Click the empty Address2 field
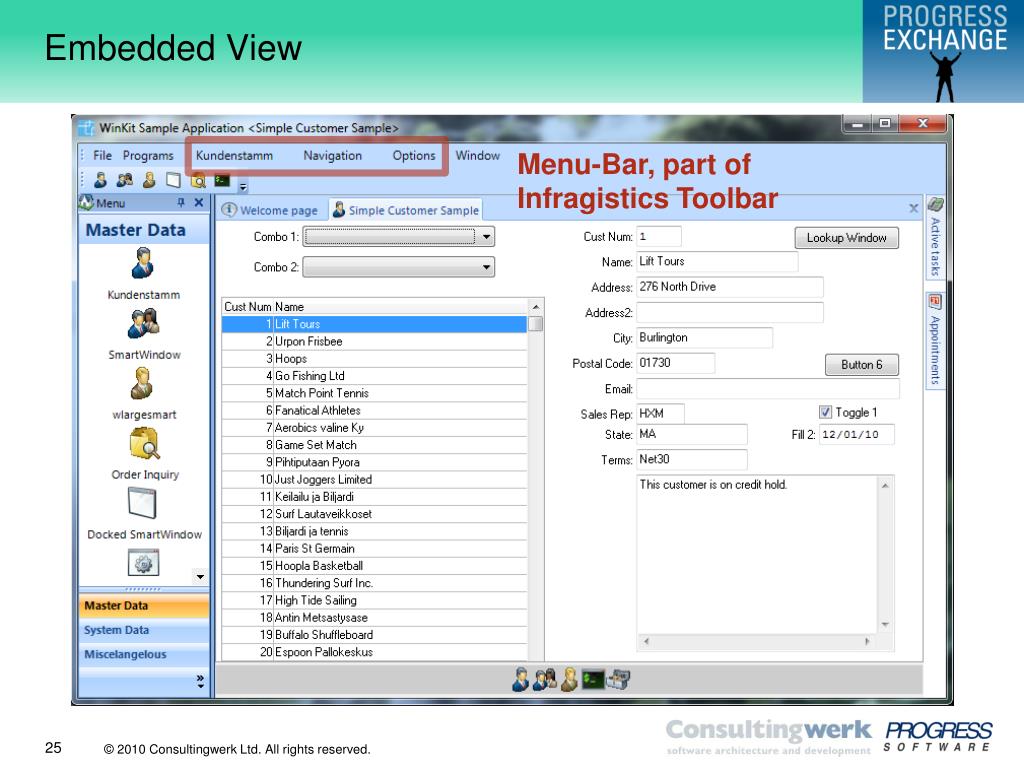Image resolution: width=1024 pixels, height=768 pixels. pyautogui.click(x=730, y=312)
